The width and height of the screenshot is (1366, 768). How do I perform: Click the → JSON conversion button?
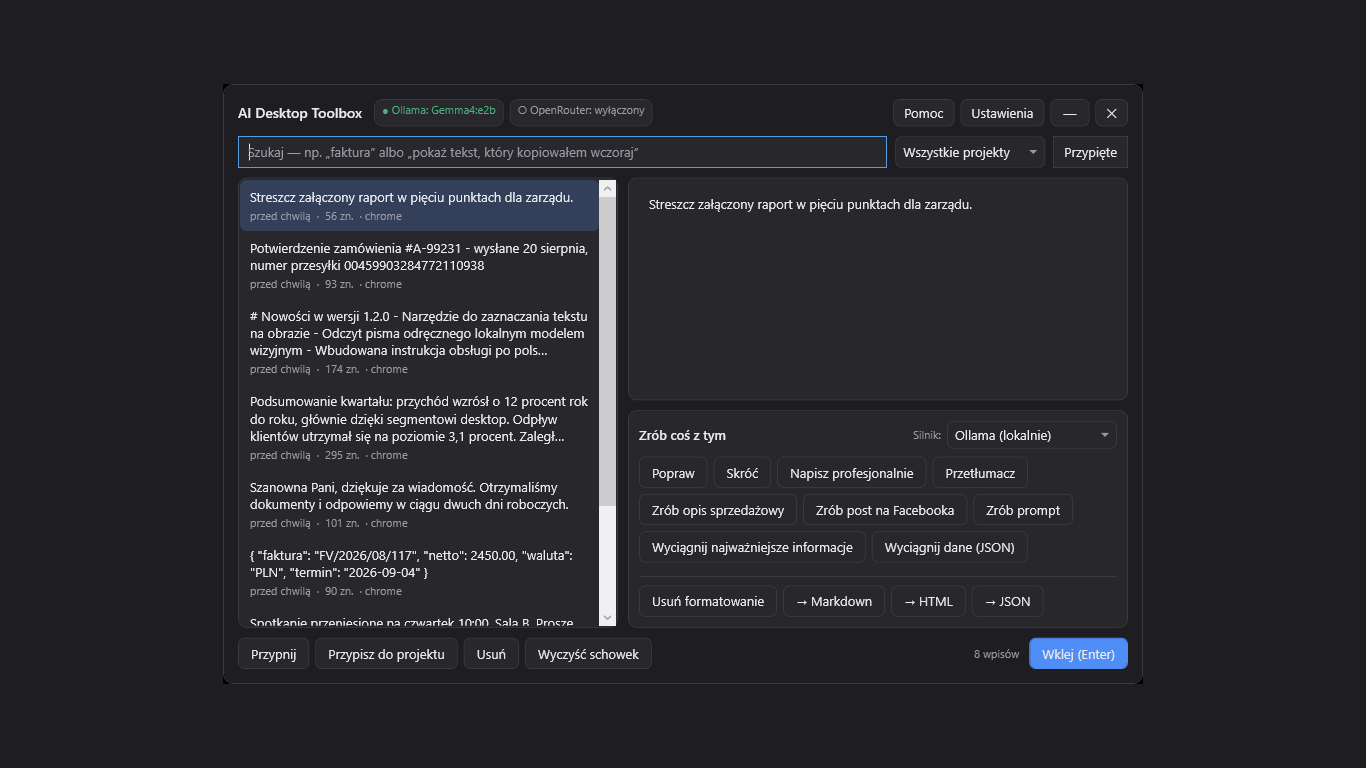coord(1008,601)
